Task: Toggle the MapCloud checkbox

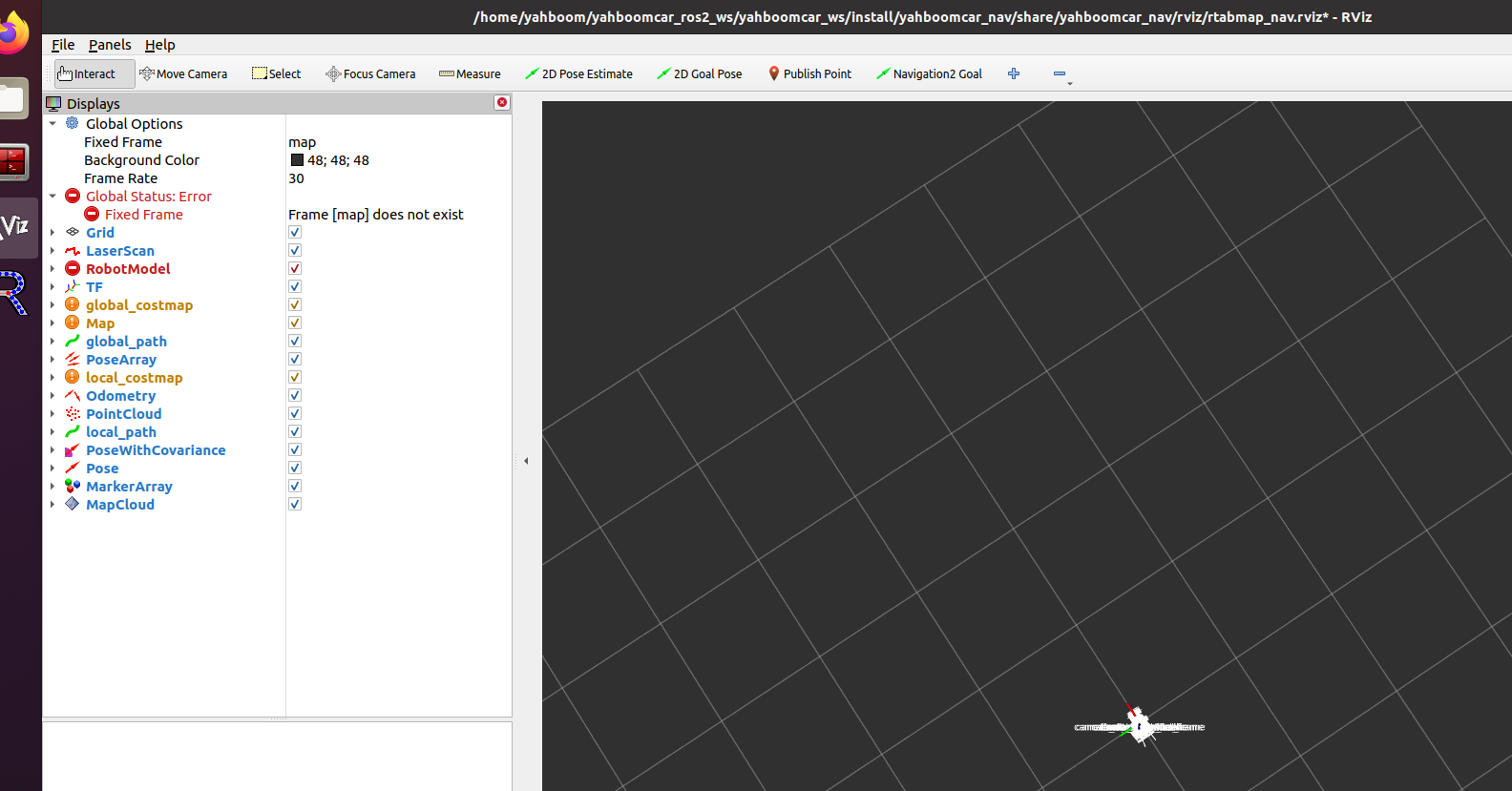Action: [295, 504]
